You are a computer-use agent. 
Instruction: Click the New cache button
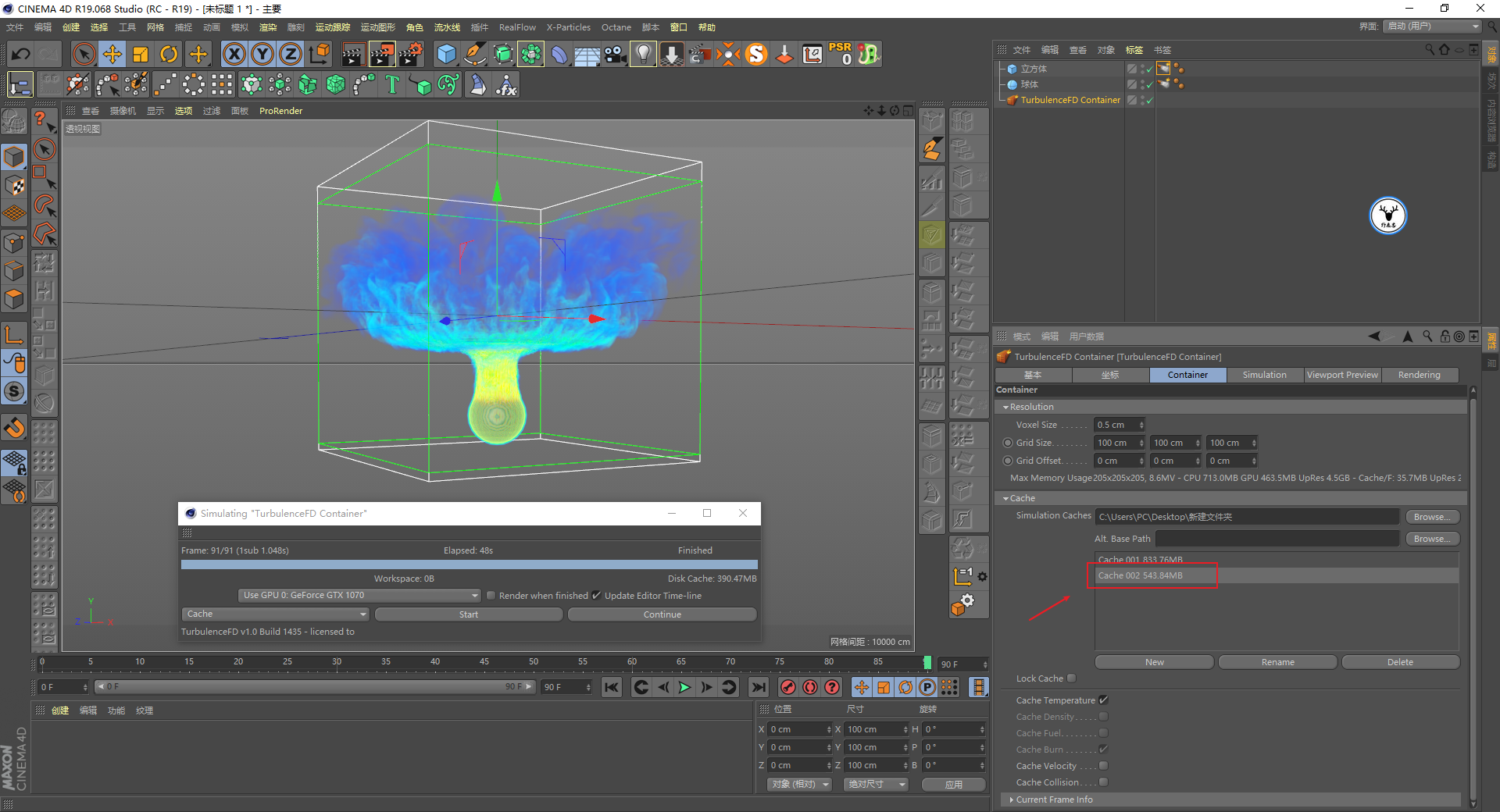tap(1155, 663)
